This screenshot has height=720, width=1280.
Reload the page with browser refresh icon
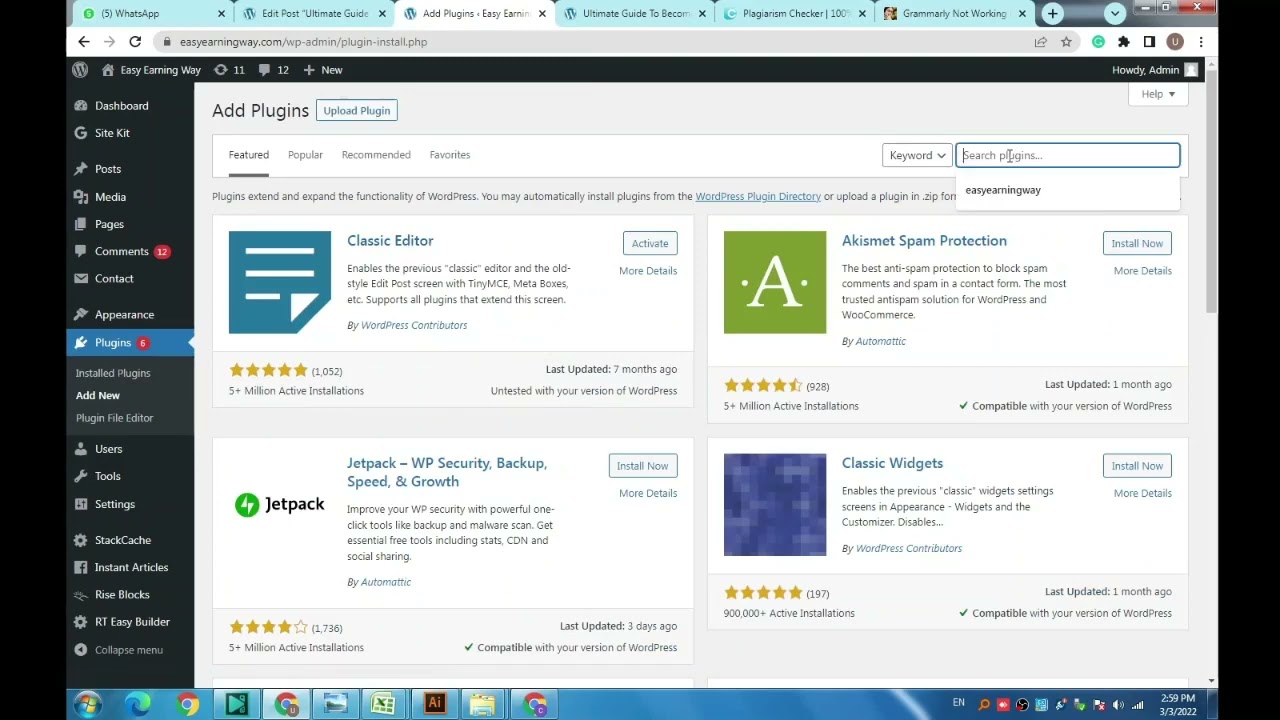[135, 42]
